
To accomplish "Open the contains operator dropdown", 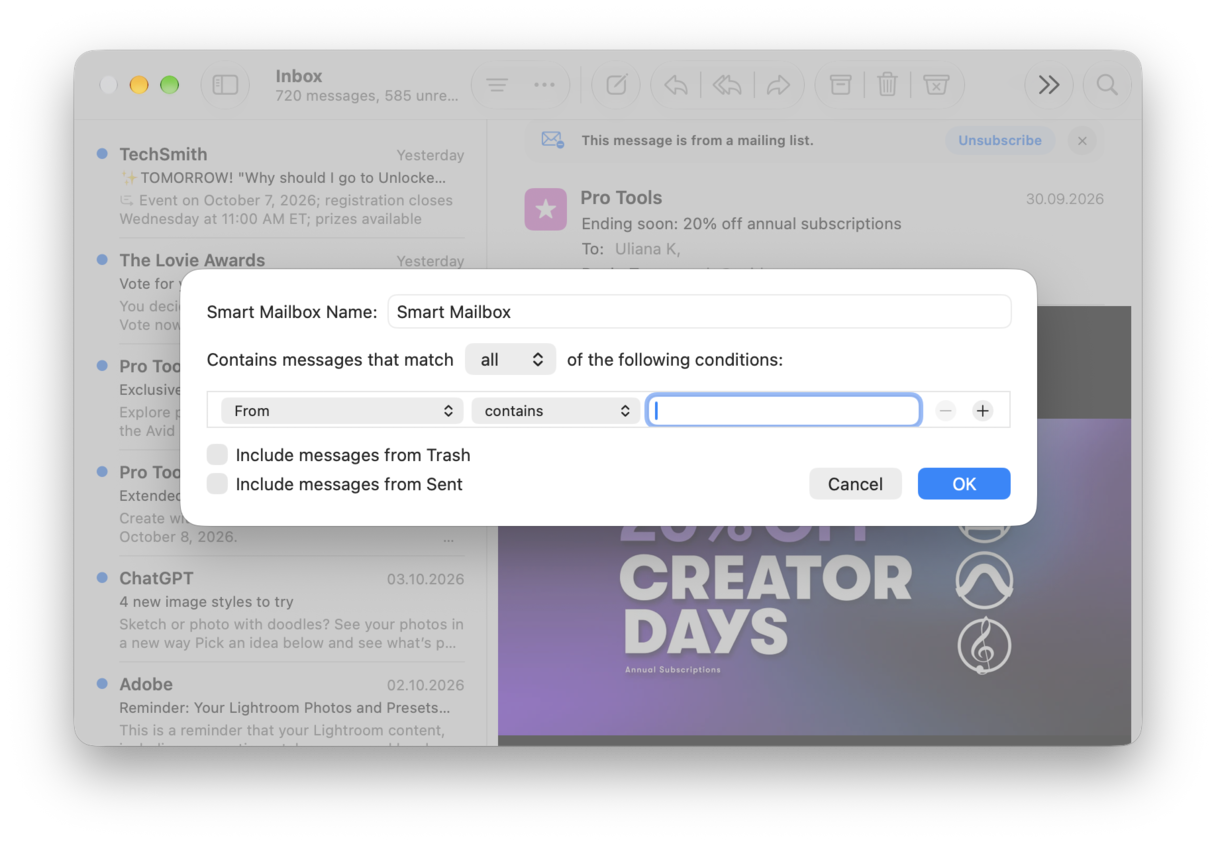I will click(x=555, y=411).
